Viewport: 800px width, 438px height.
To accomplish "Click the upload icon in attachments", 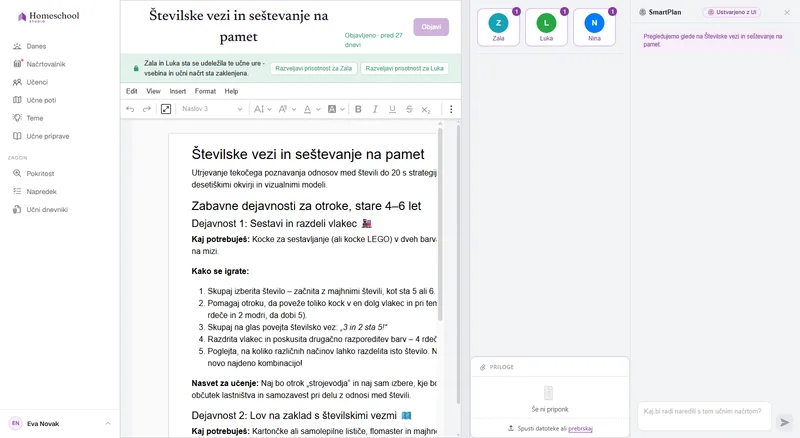I will point(511,428).
